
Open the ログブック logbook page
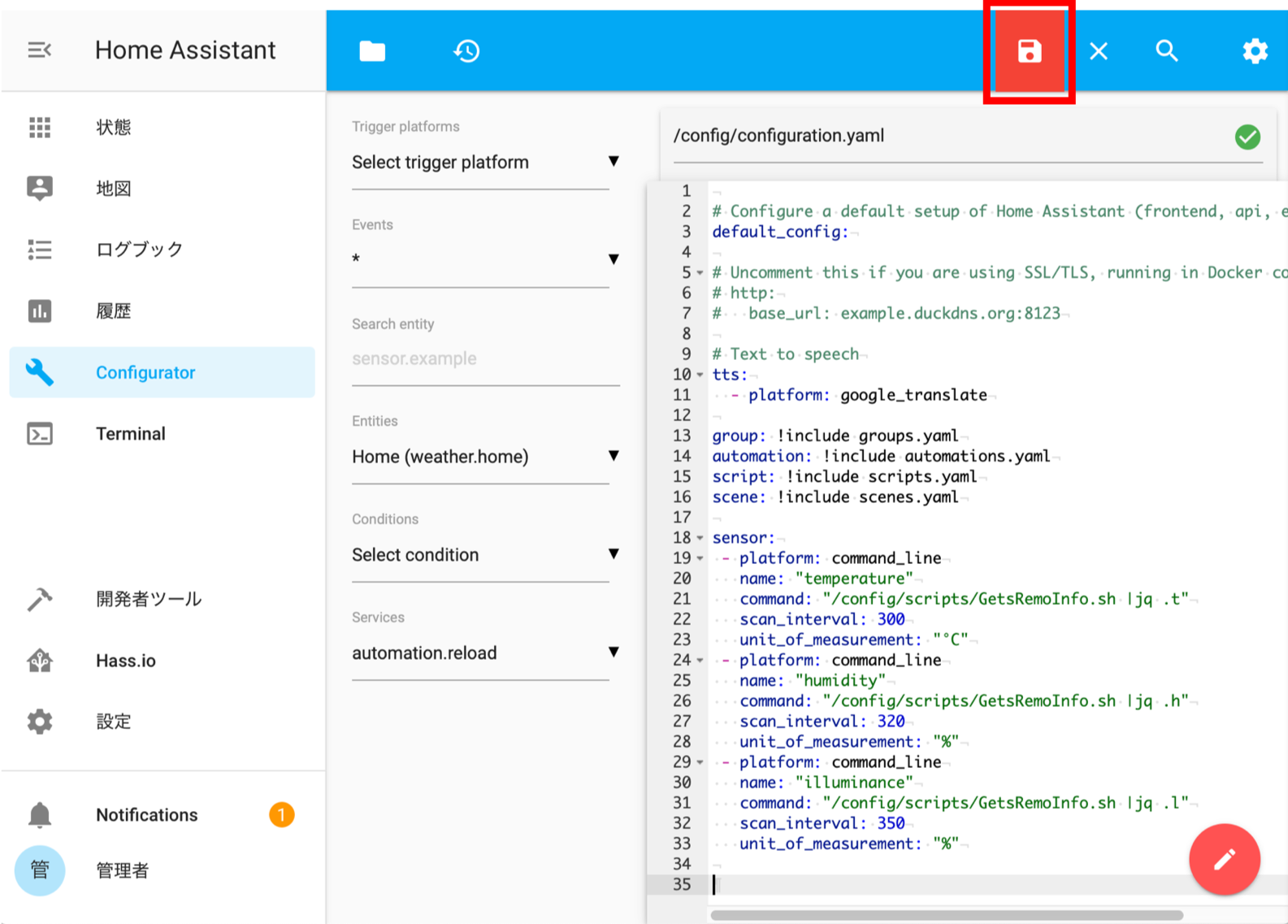(163, 249)
